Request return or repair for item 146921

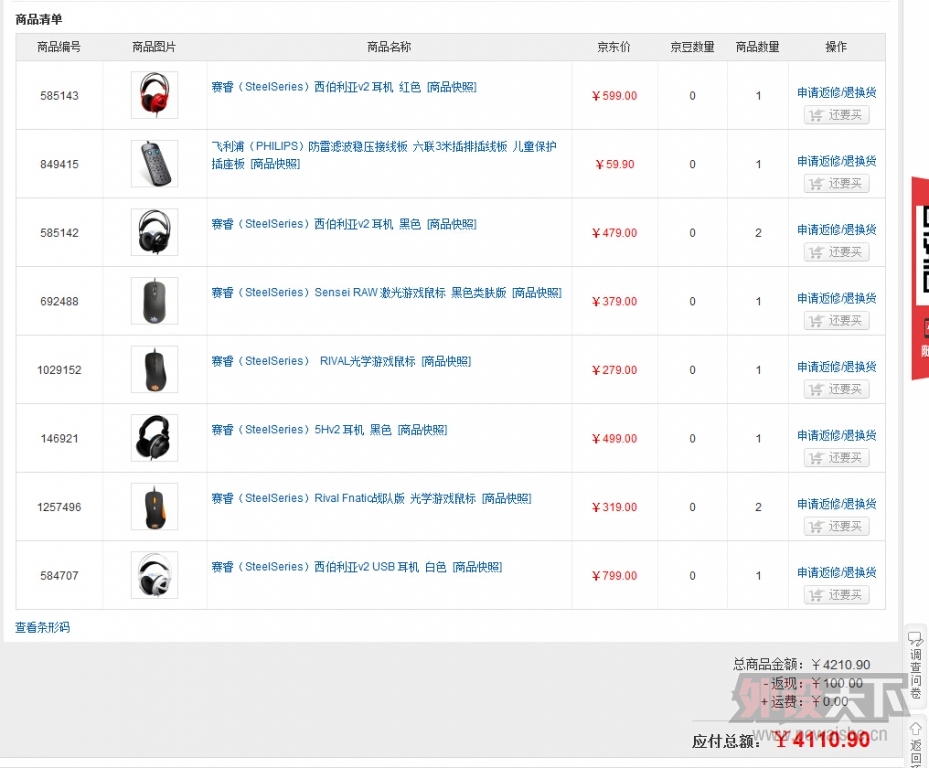837,436
